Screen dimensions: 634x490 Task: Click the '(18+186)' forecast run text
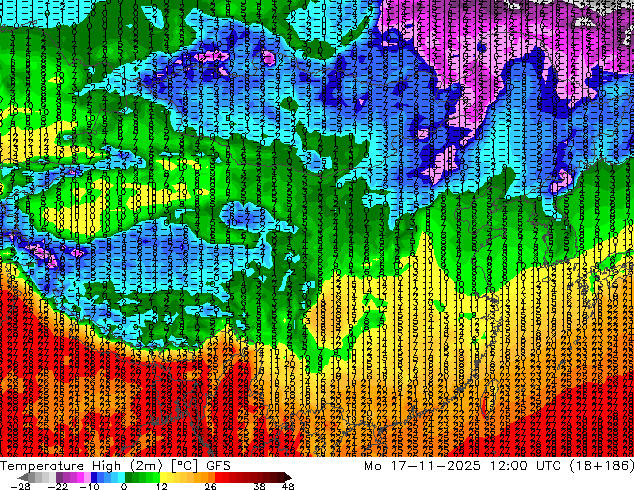coord(602,466)
